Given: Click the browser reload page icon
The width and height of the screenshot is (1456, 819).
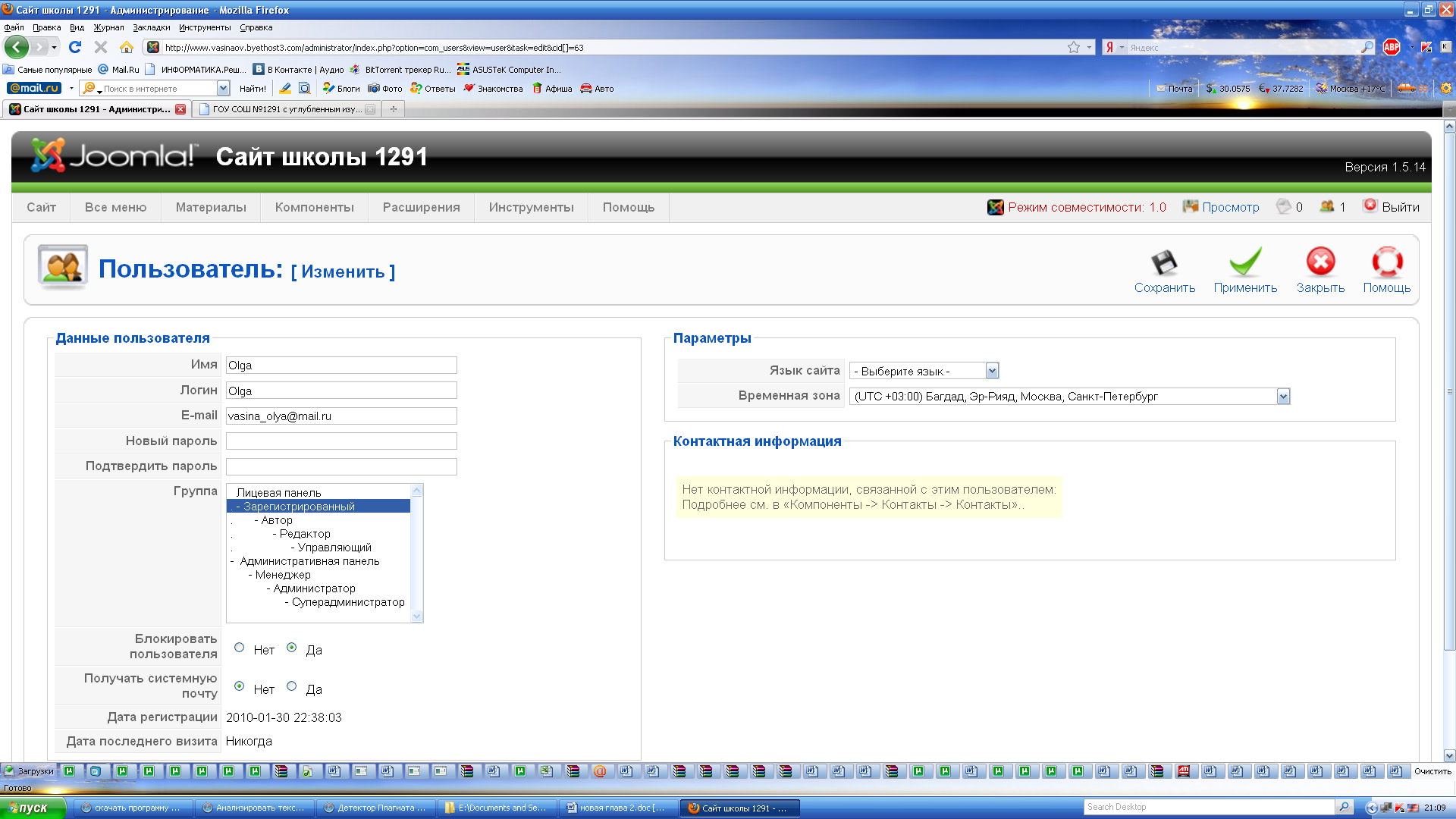Looking at the screenshot, I should 75,47.
